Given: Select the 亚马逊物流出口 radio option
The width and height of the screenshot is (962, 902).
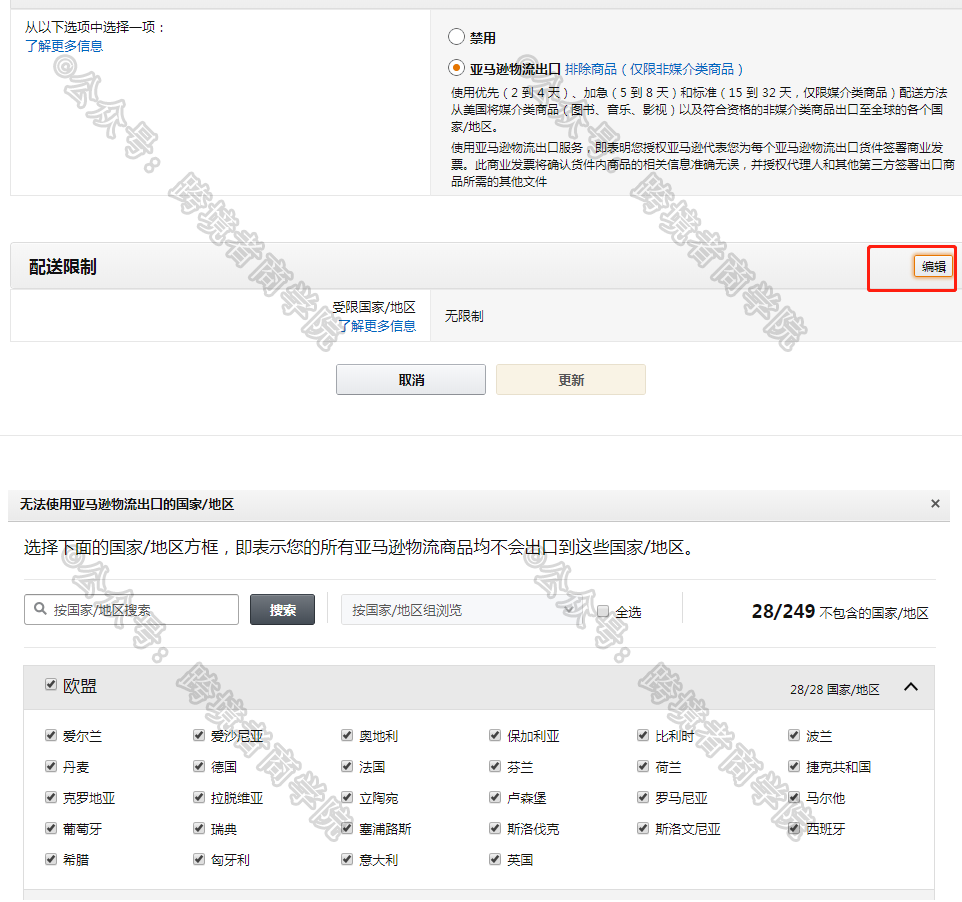Looking at the screenshot, I should [457, 69].
